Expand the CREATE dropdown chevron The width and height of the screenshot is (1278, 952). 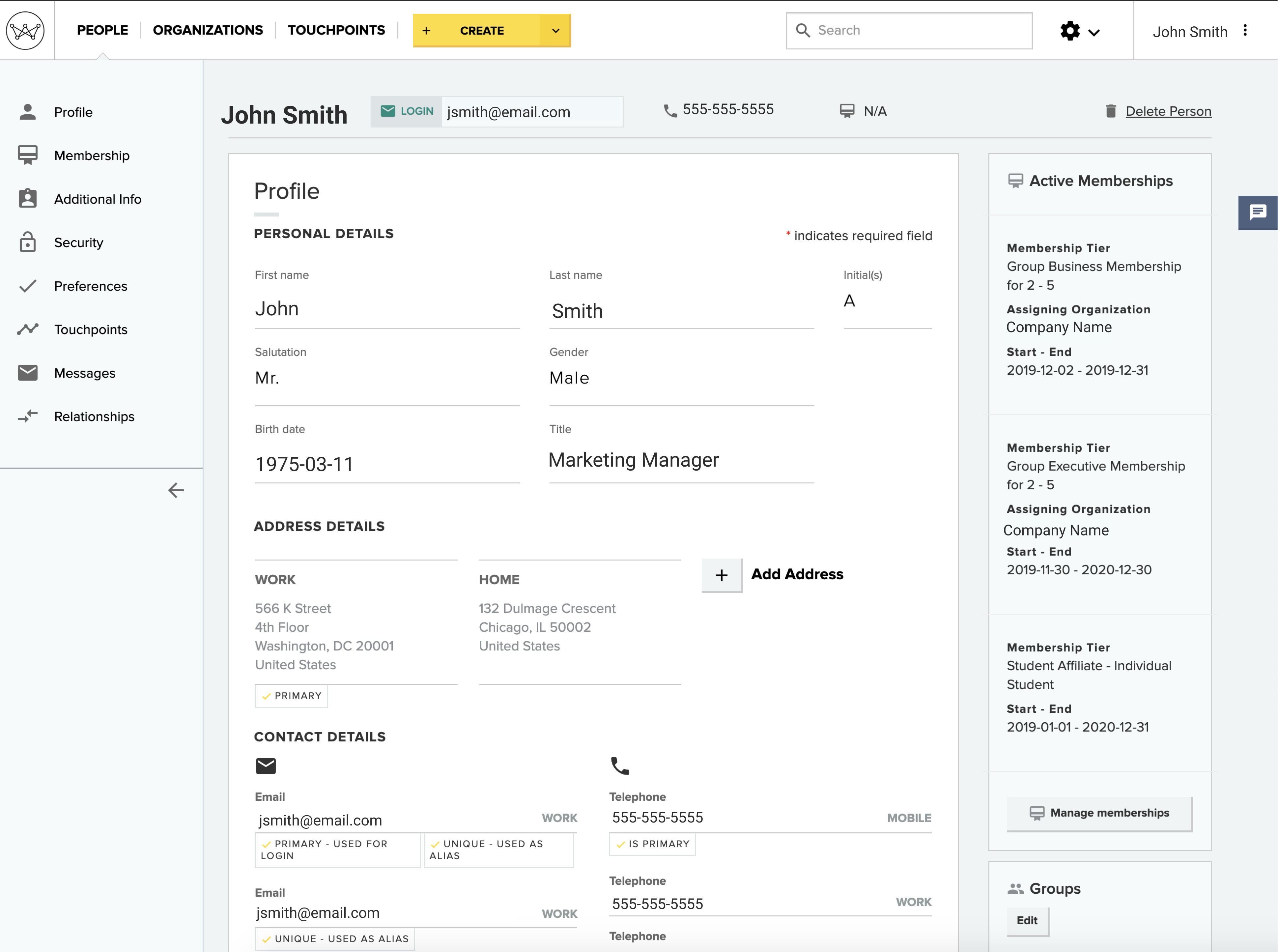pyautogui.click(x=554, y=31)
